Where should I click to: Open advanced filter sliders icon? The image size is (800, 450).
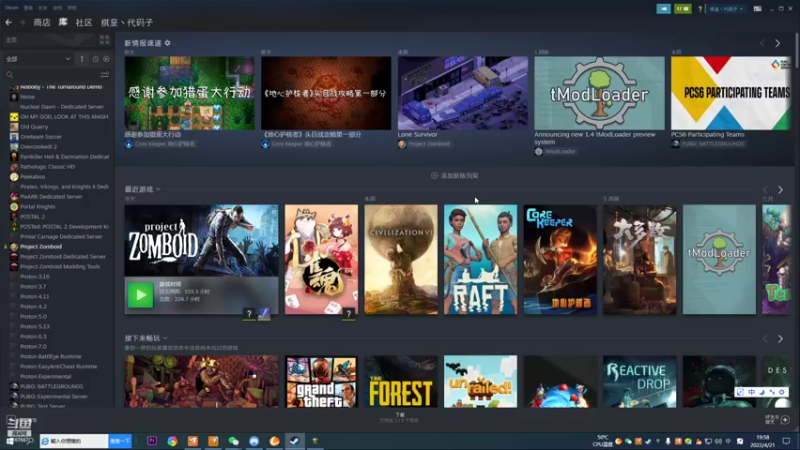(x=105, y=75)
